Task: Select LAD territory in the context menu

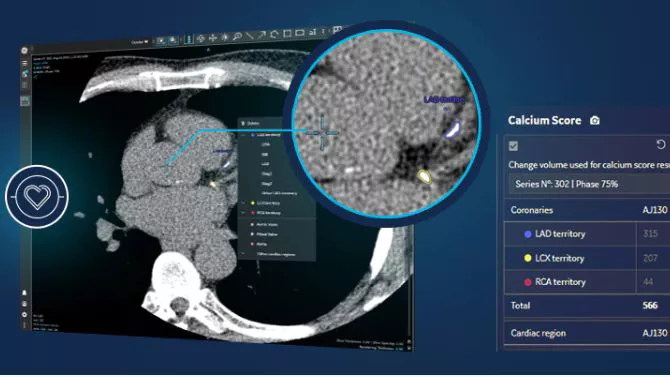Action: (269, 135)
